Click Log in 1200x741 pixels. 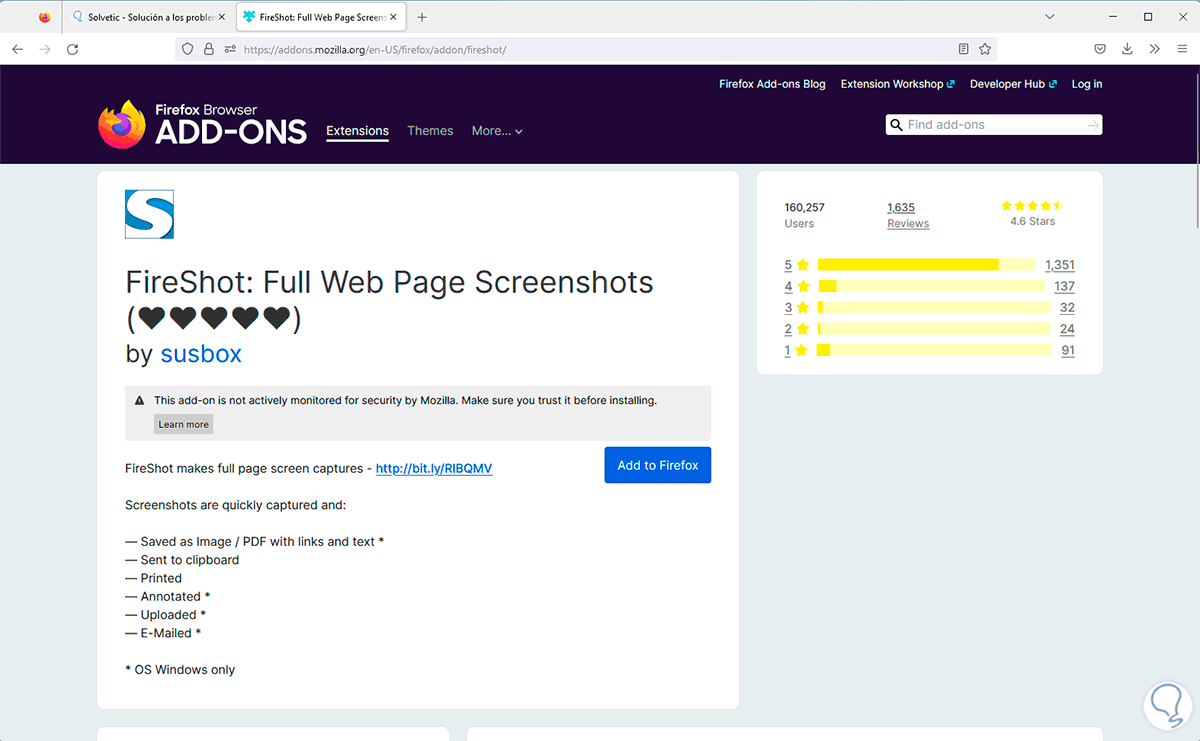pos(1087,84)
